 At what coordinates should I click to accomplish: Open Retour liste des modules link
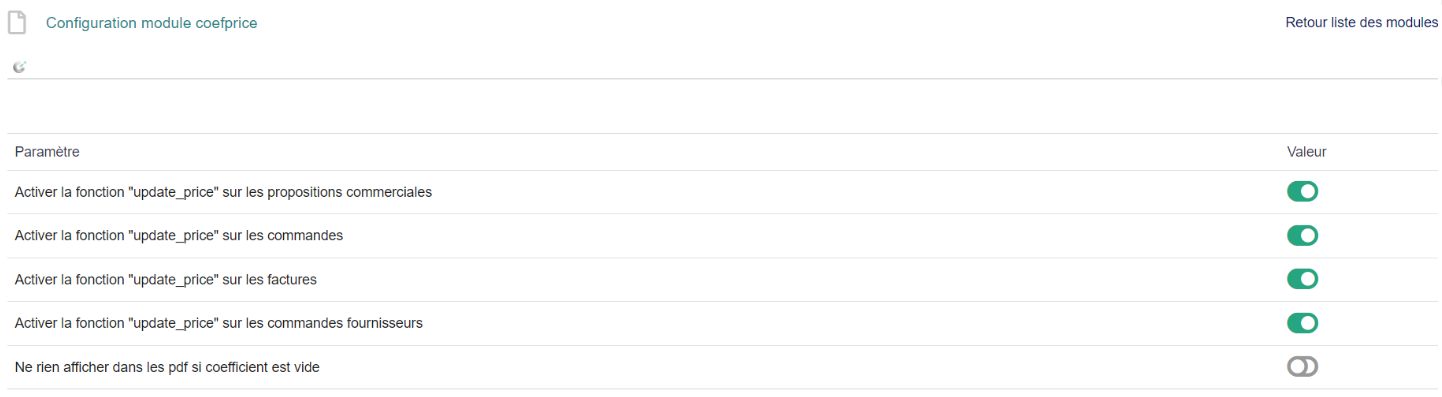tap(1361, 22)
